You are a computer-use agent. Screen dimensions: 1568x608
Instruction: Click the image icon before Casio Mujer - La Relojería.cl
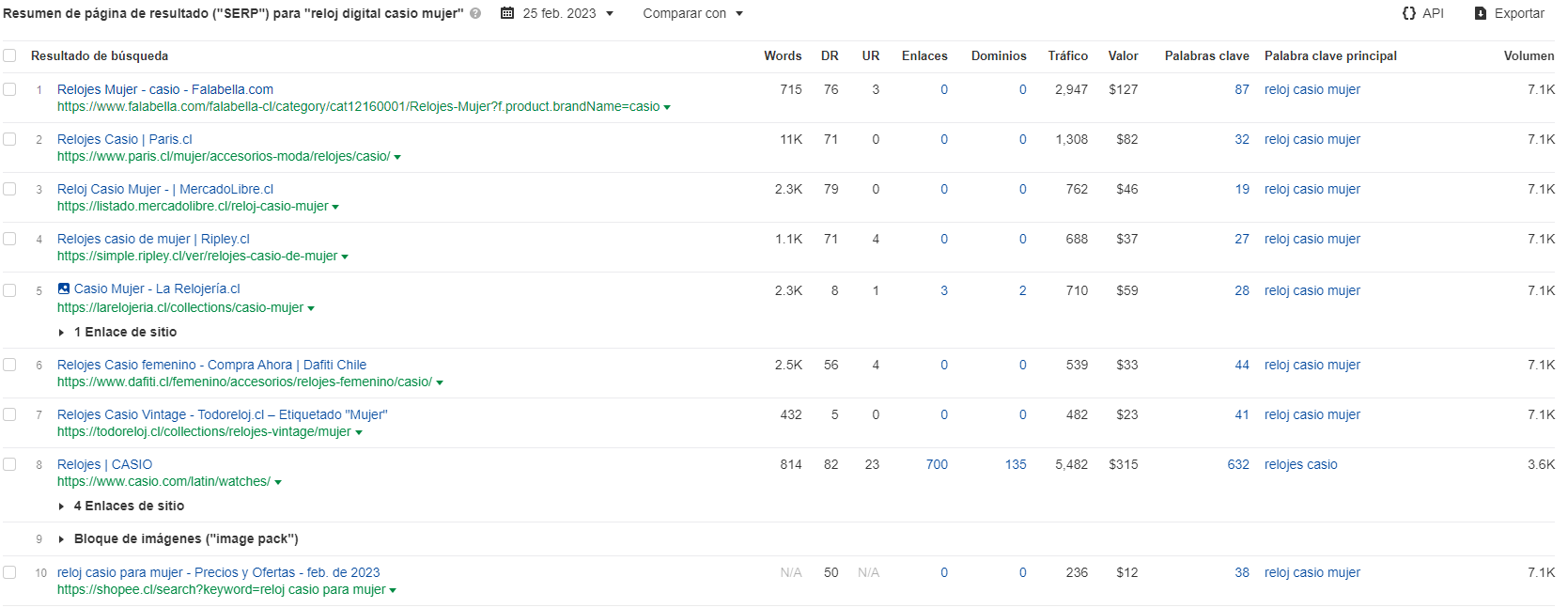click(64, 288)
